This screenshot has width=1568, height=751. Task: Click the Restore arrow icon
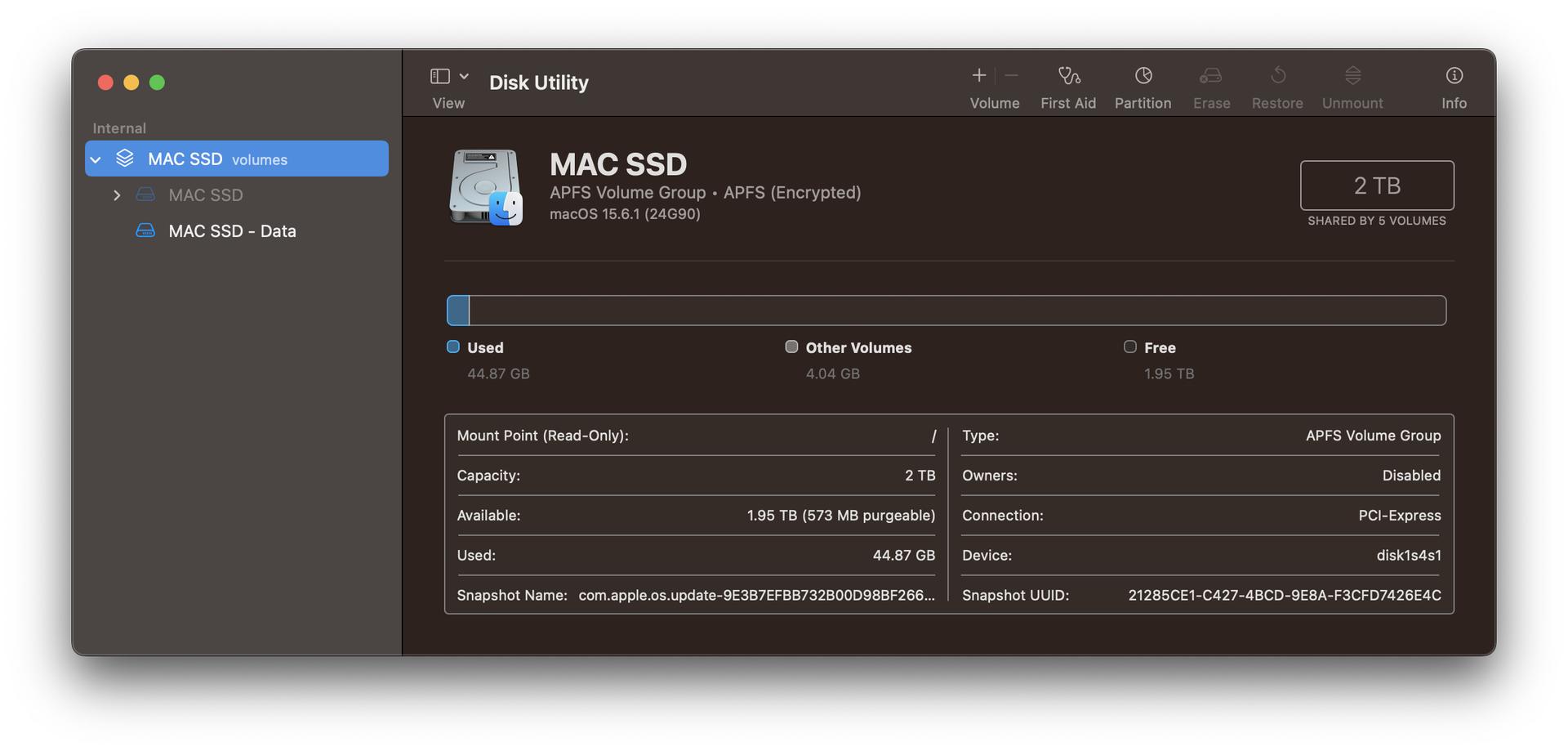[1277, 76]
